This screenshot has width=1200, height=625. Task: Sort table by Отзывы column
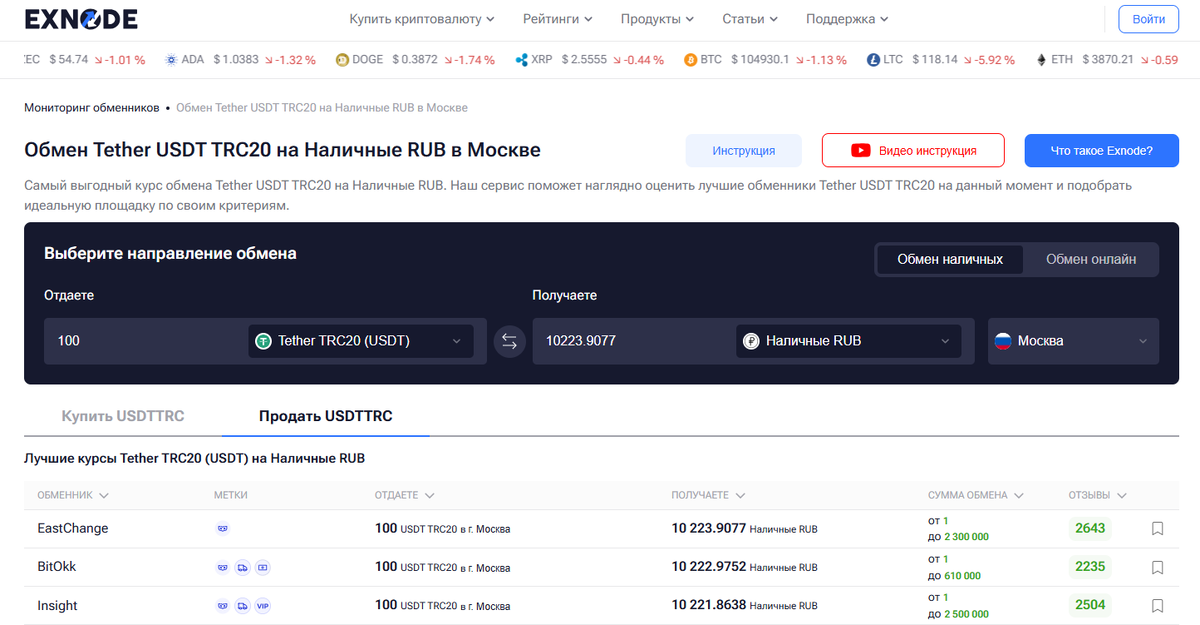pyautogui.click(x=1098, y=495)
